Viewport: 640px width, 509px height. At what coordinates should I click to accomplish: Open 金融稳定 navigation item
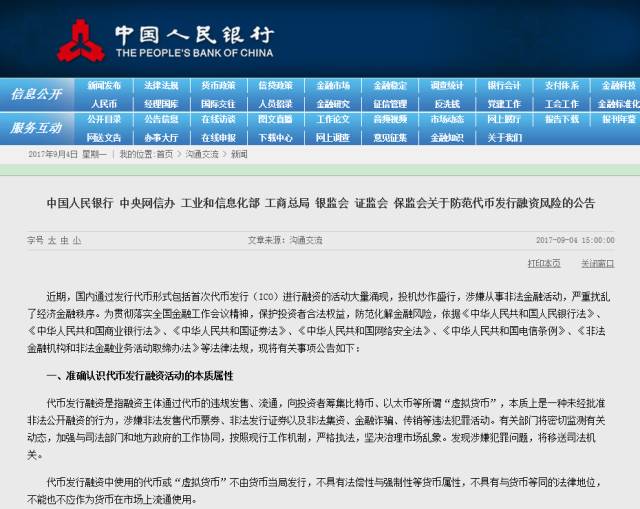point(390,86)
